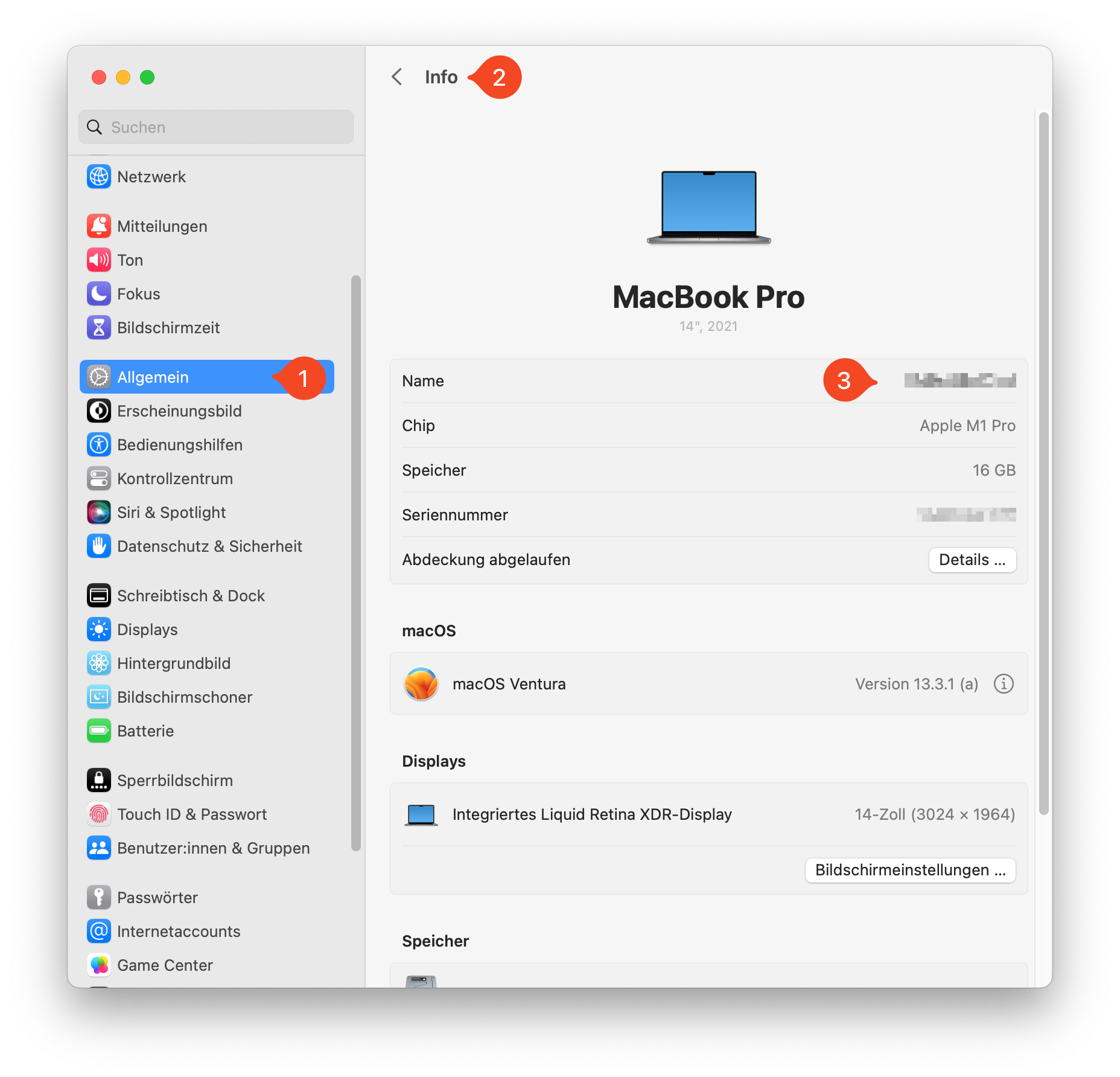This screenshot has width=1120, height=1077.
Task: Select Allgemein label in sidebar
Action: [x=153, y=377]
